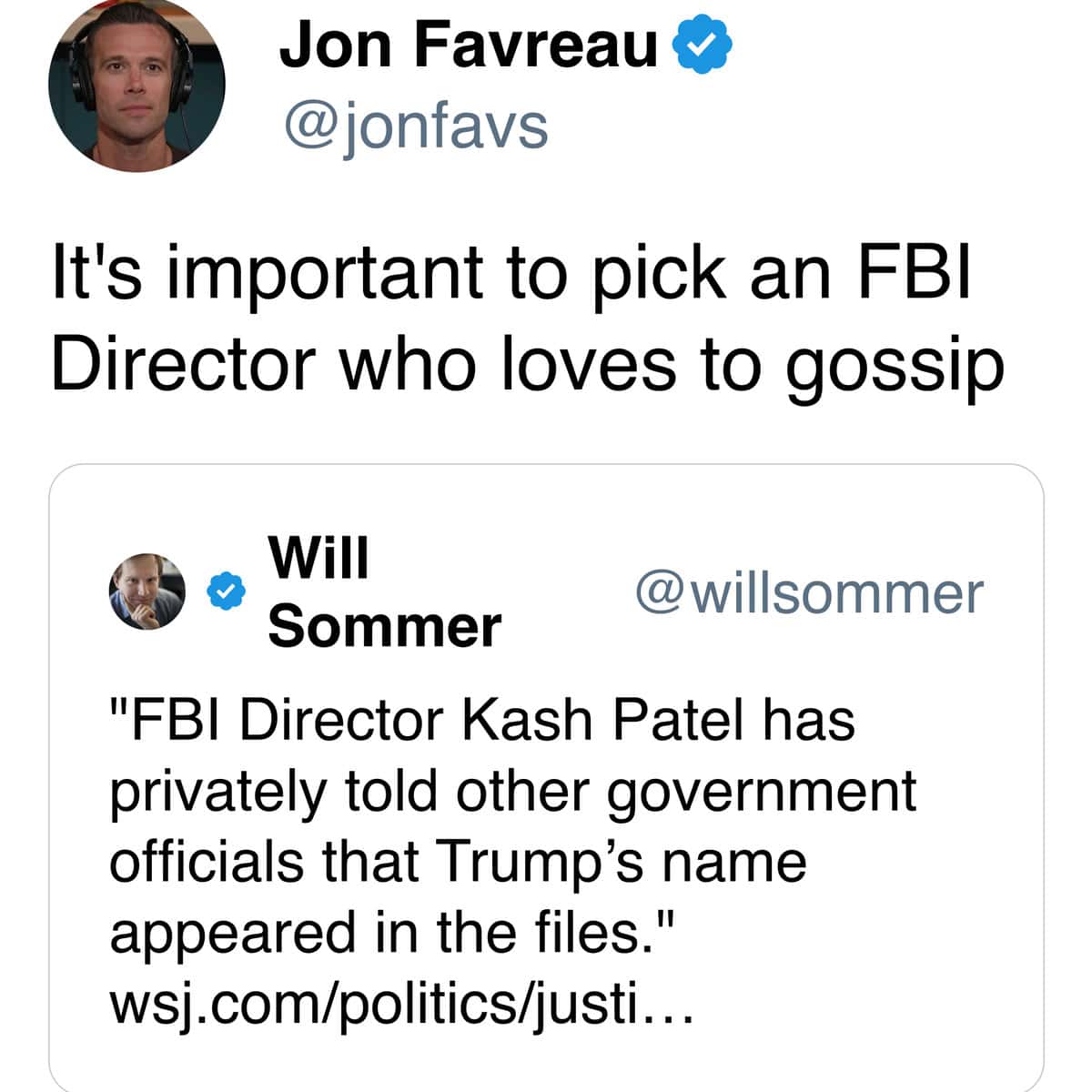
Task: Open Jon Favreau's profile picture
Action: coord(136,84)
